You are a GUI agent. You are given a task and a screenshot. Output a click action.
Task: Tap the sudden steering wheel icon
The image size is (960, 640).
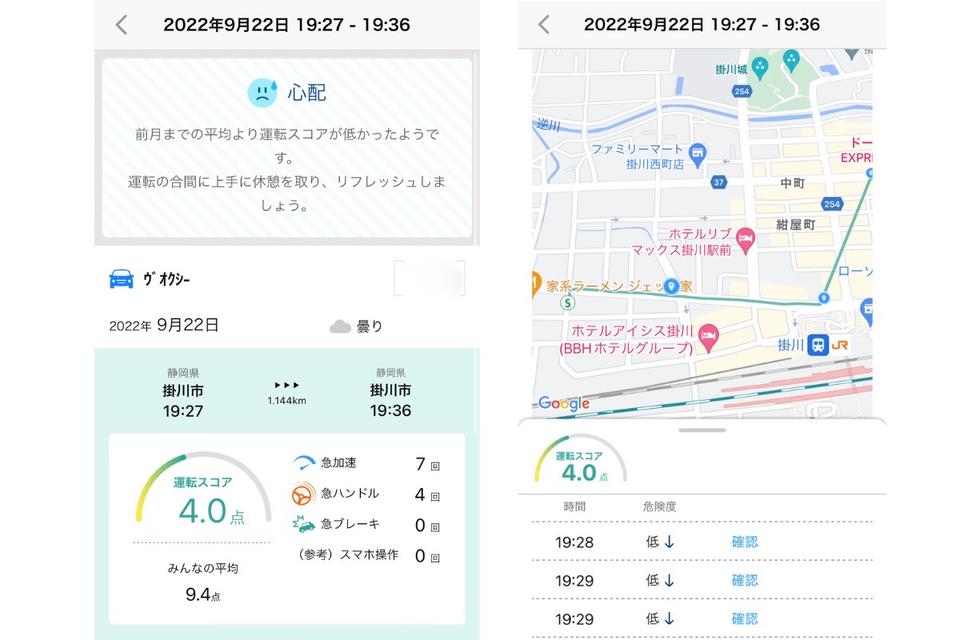point(302,494)
